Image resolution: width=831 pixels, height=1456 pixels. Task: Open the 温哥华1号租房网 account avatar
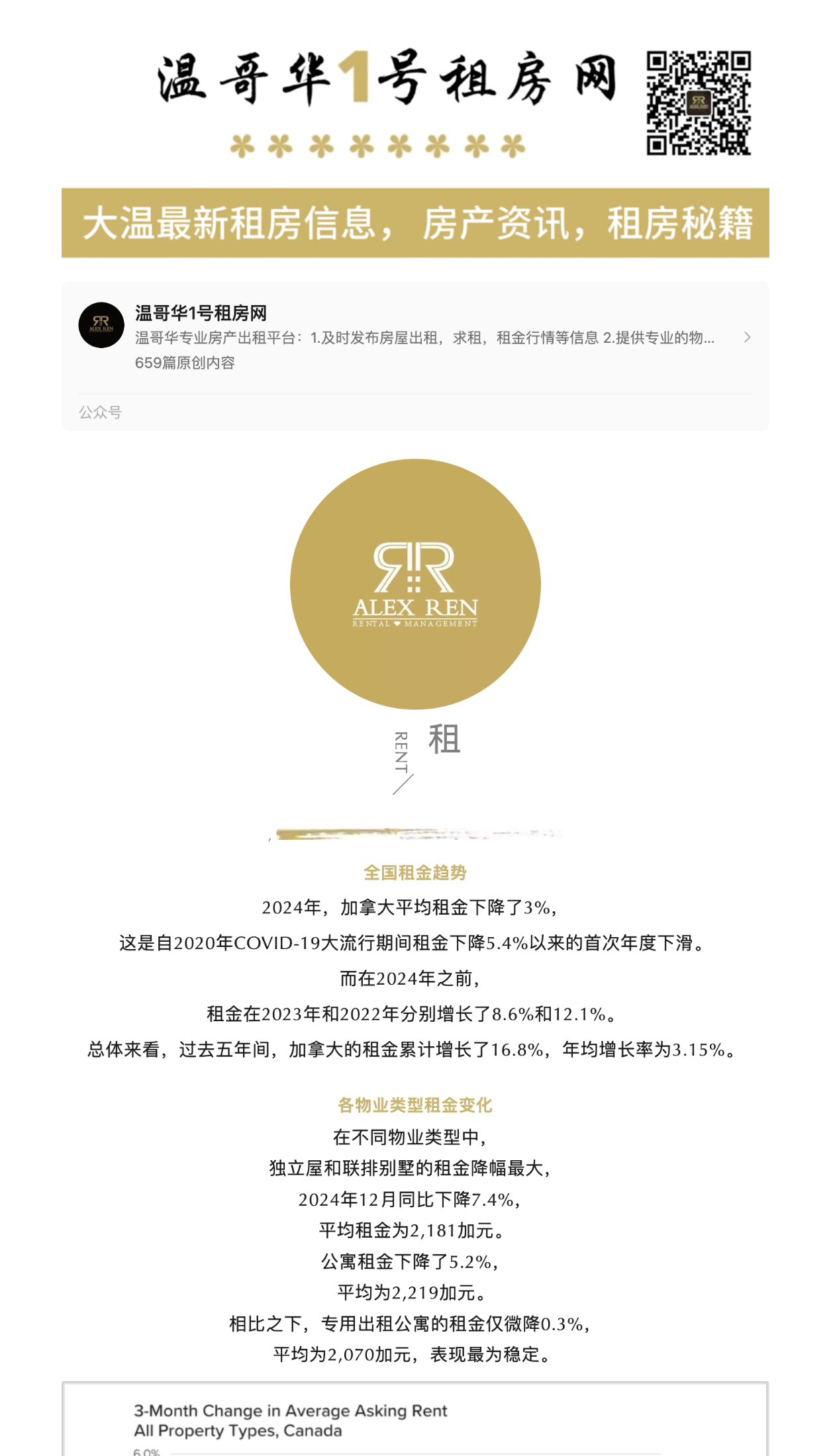coord(101,325)
